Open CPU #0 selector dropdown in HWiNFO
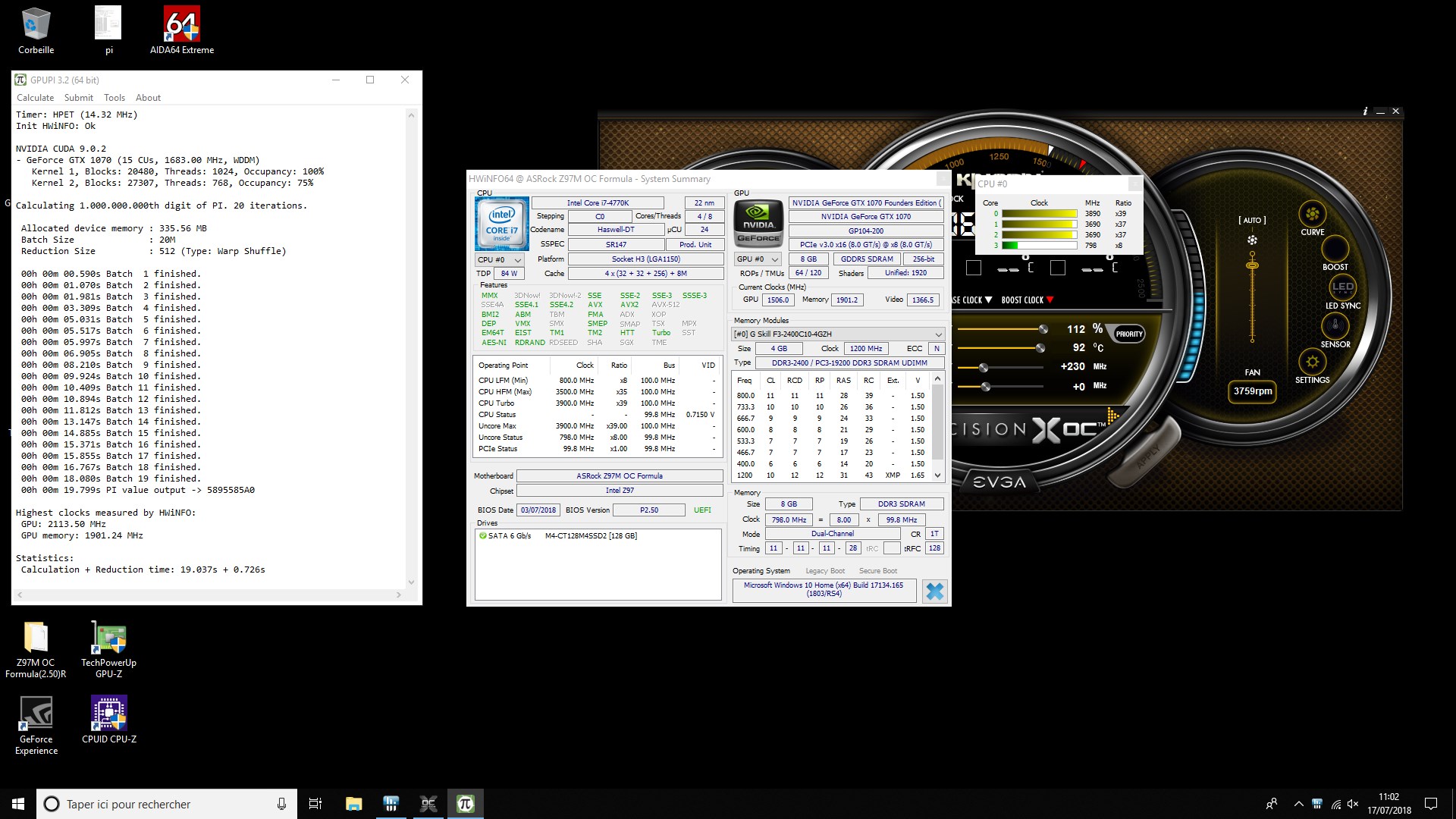This screenshot has width=1456, height=819. [x=499, y=259]
